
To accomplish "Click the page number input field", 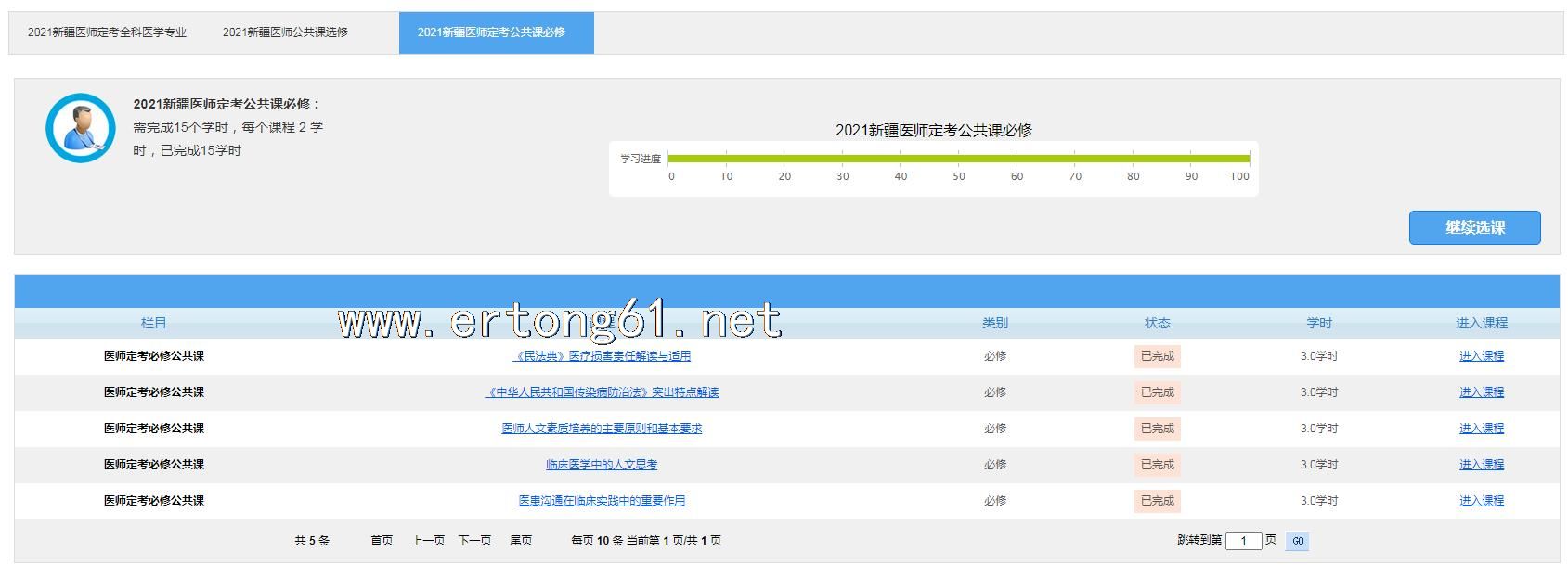I will click(x=1243, y=542).
